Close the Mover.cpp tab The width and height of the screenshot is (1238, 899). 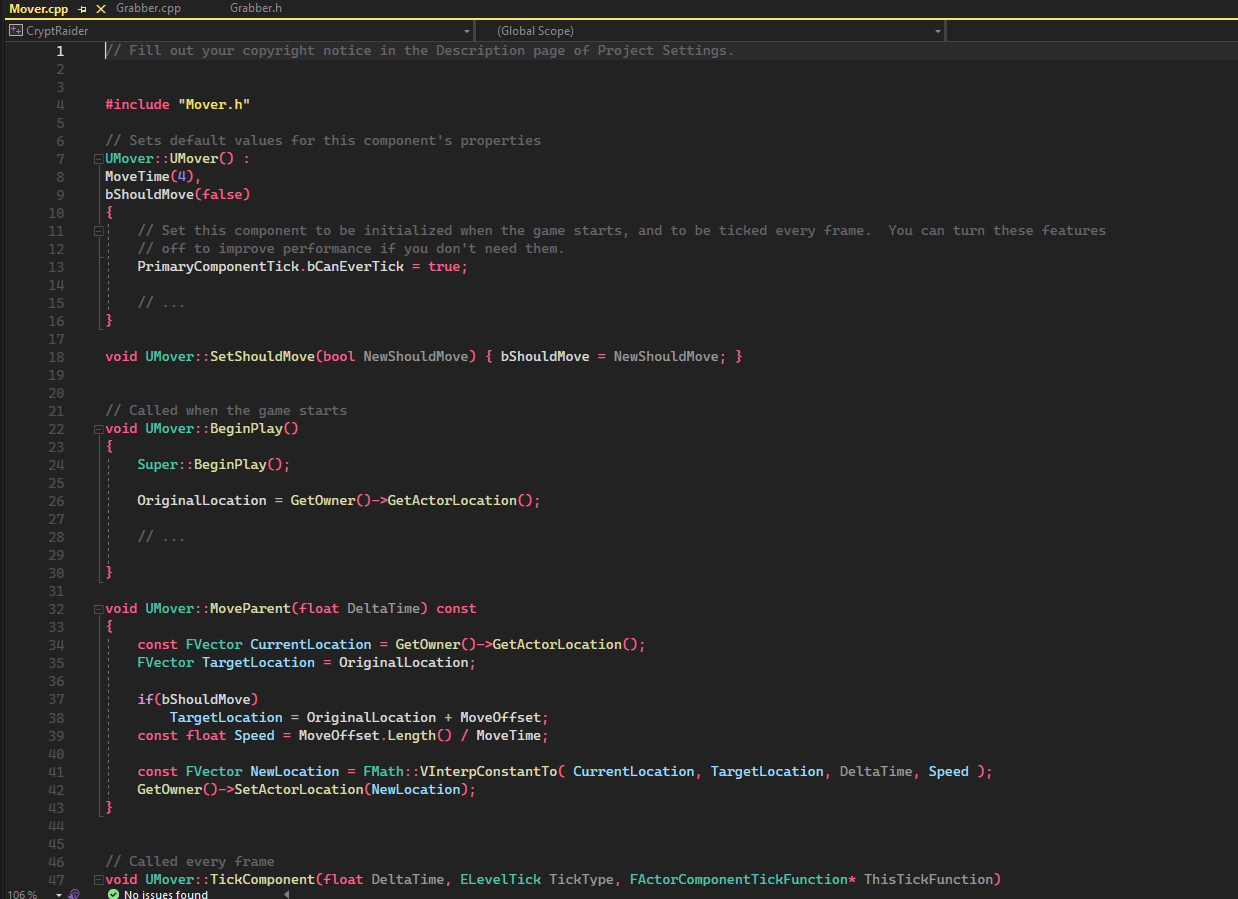(x=100, y=8)
